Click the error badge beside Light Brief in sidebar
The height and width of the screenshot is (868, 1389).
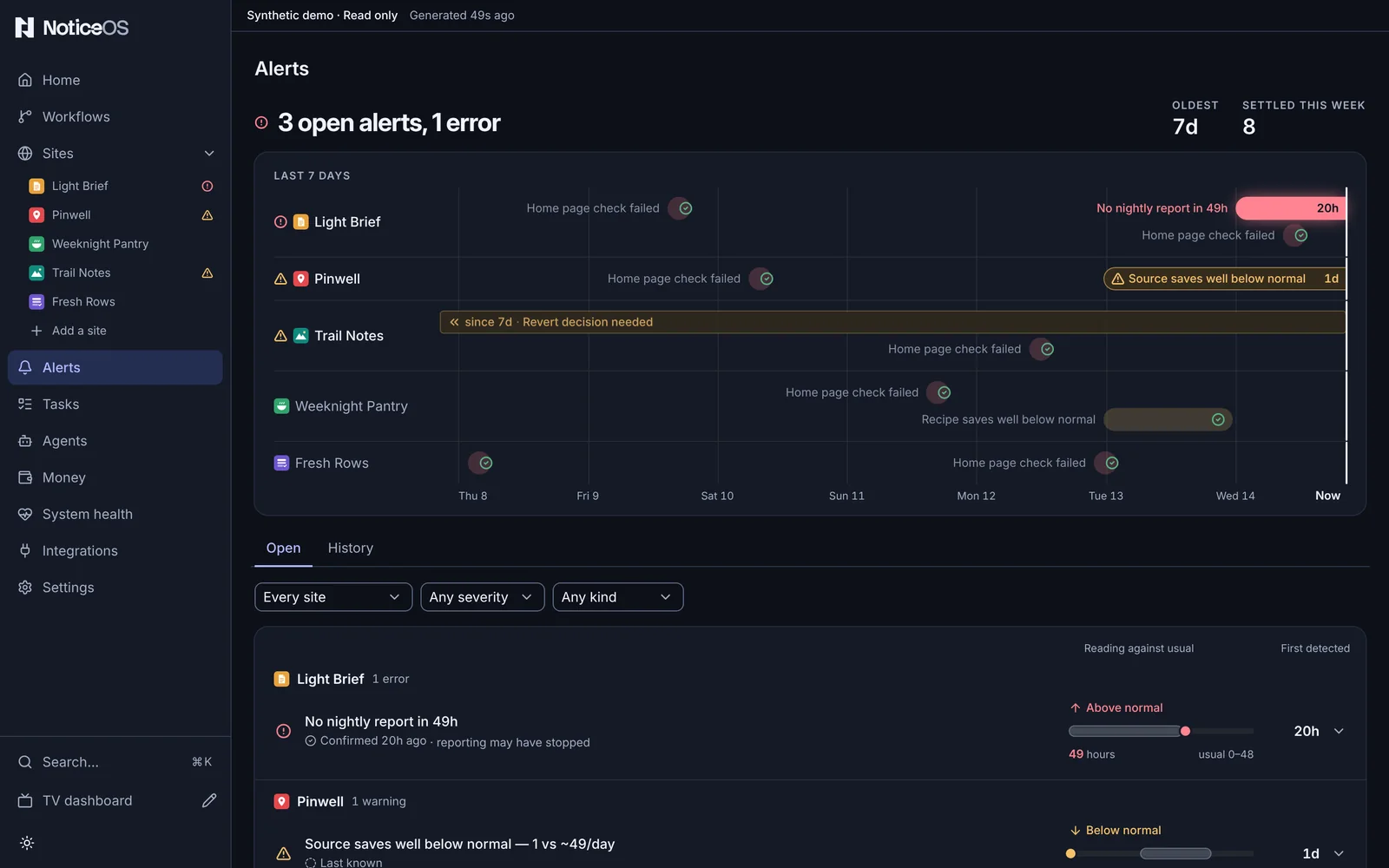tap(207, 186)
